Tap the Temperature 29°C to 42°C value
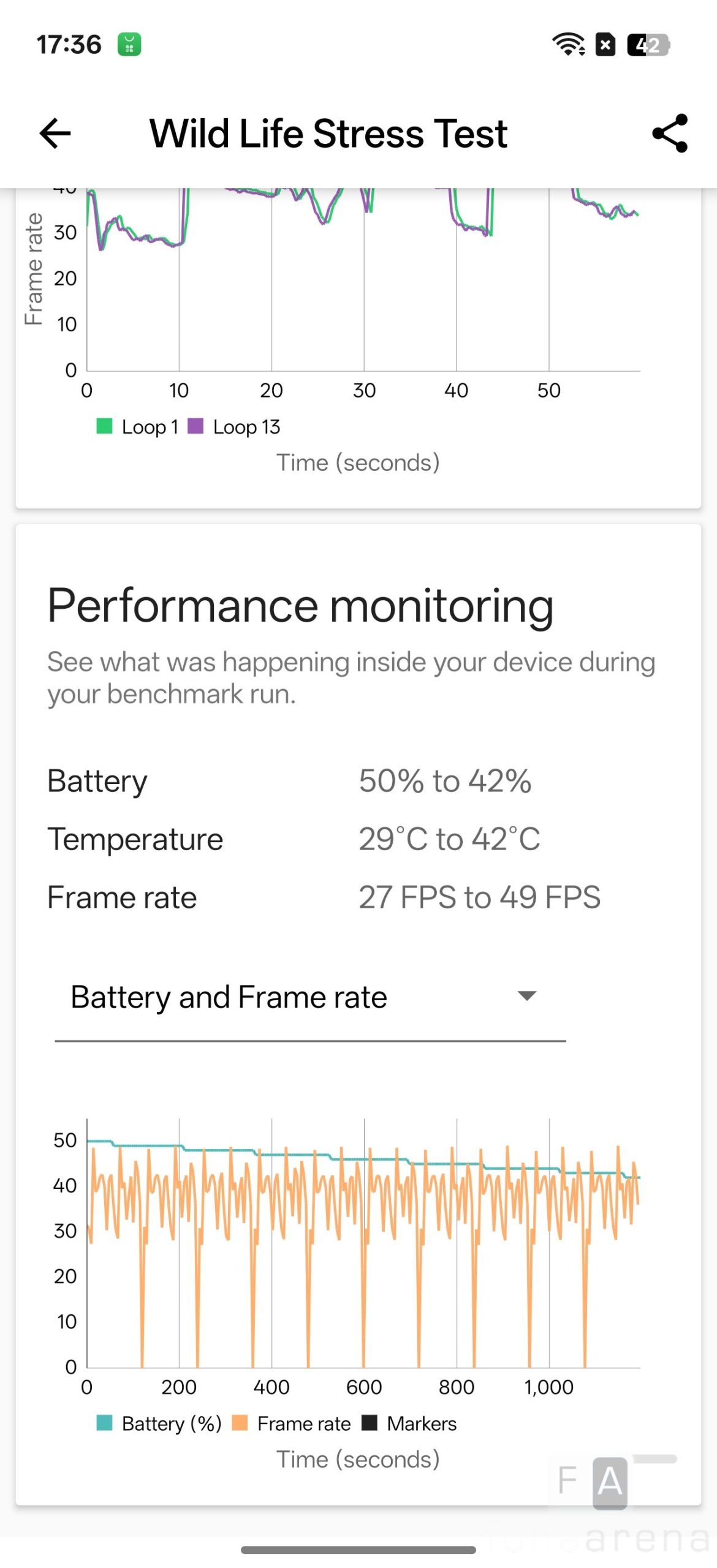The width and height of the screenshot is (717, 1568). [449, 839]
